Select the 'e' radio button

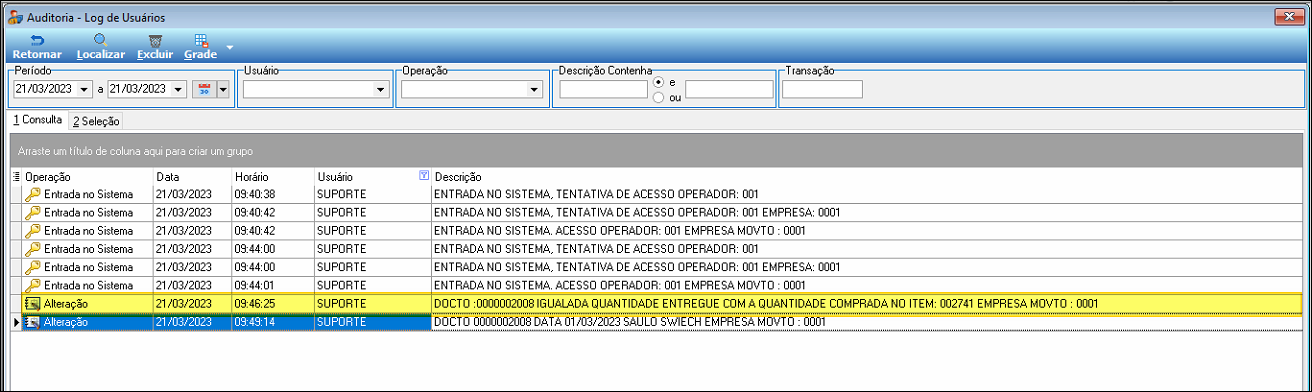658,82
